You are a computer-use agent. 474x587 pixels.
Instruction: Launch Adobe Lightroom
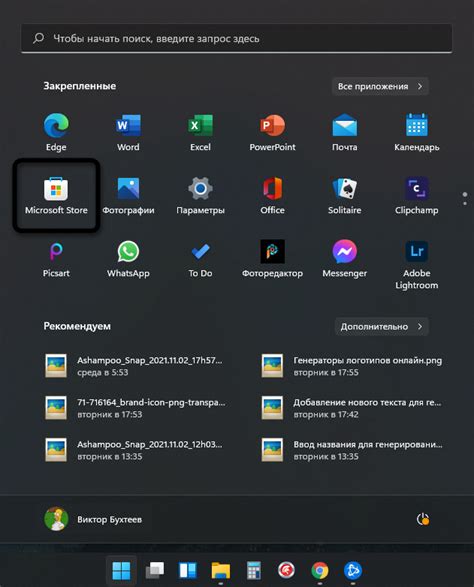coord(416,265)
